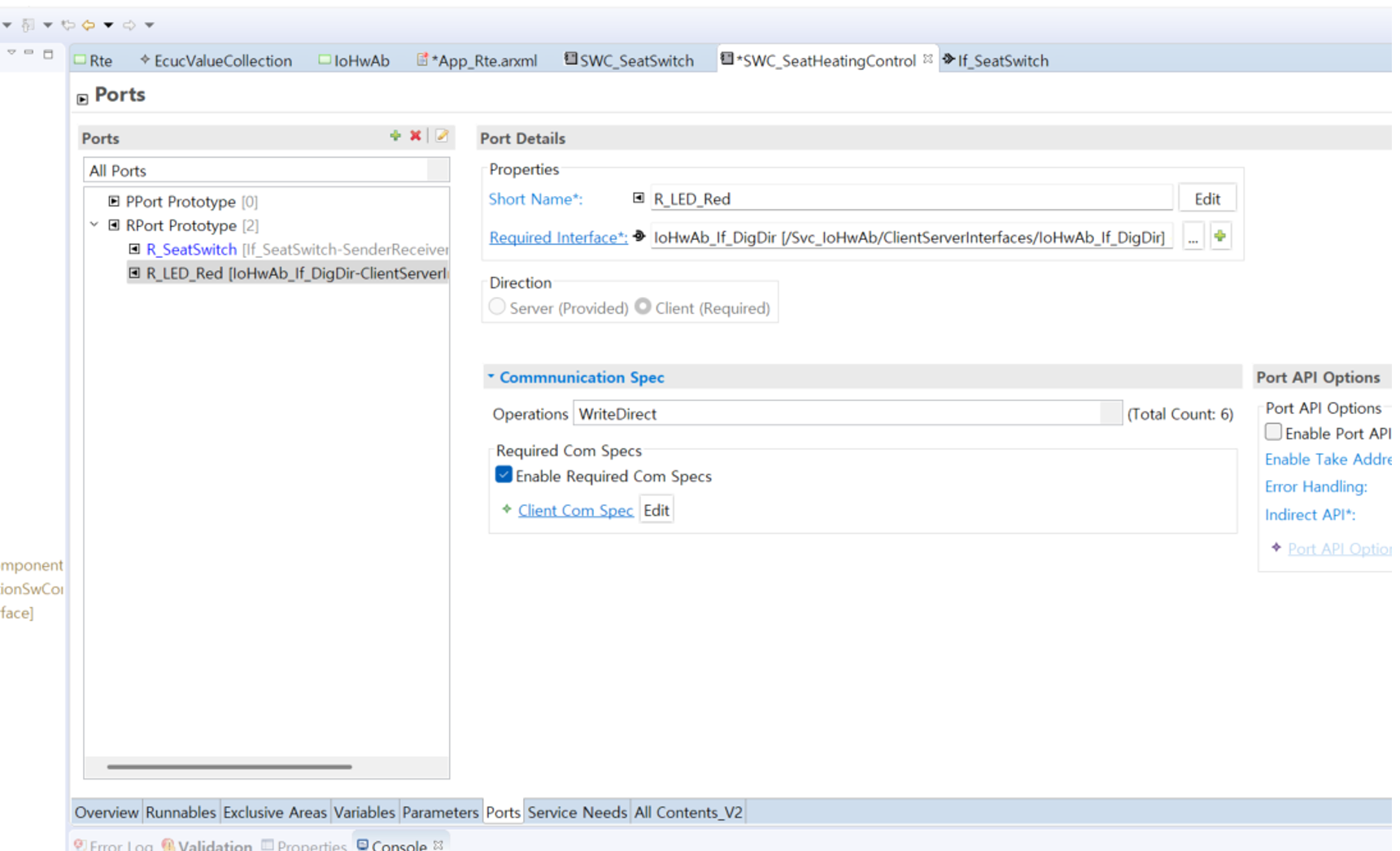Select the Server (Provided) radio button

pyautogui.click(x=497, y=308)
